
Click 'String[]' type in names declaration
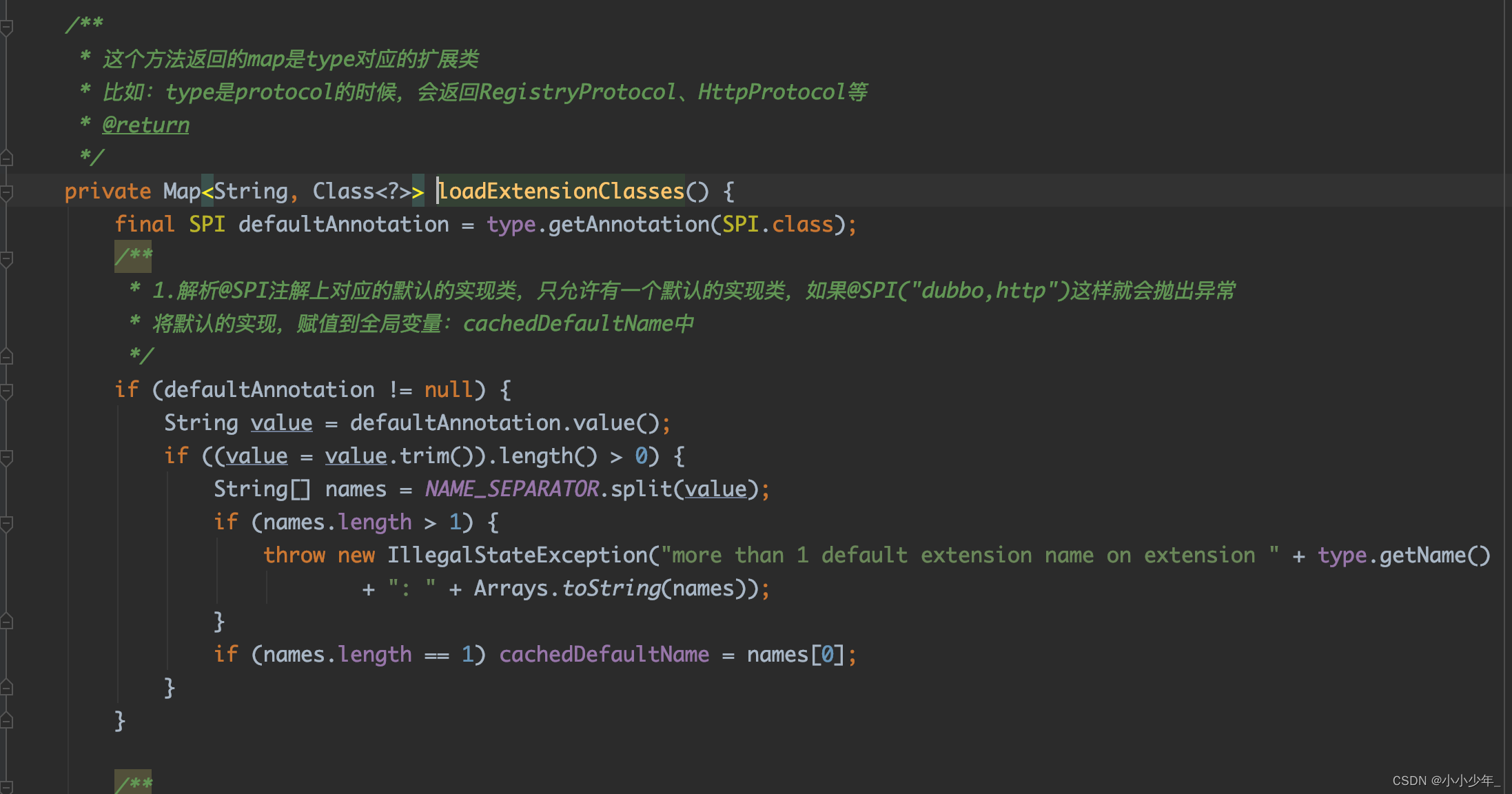tap(262, 489)
